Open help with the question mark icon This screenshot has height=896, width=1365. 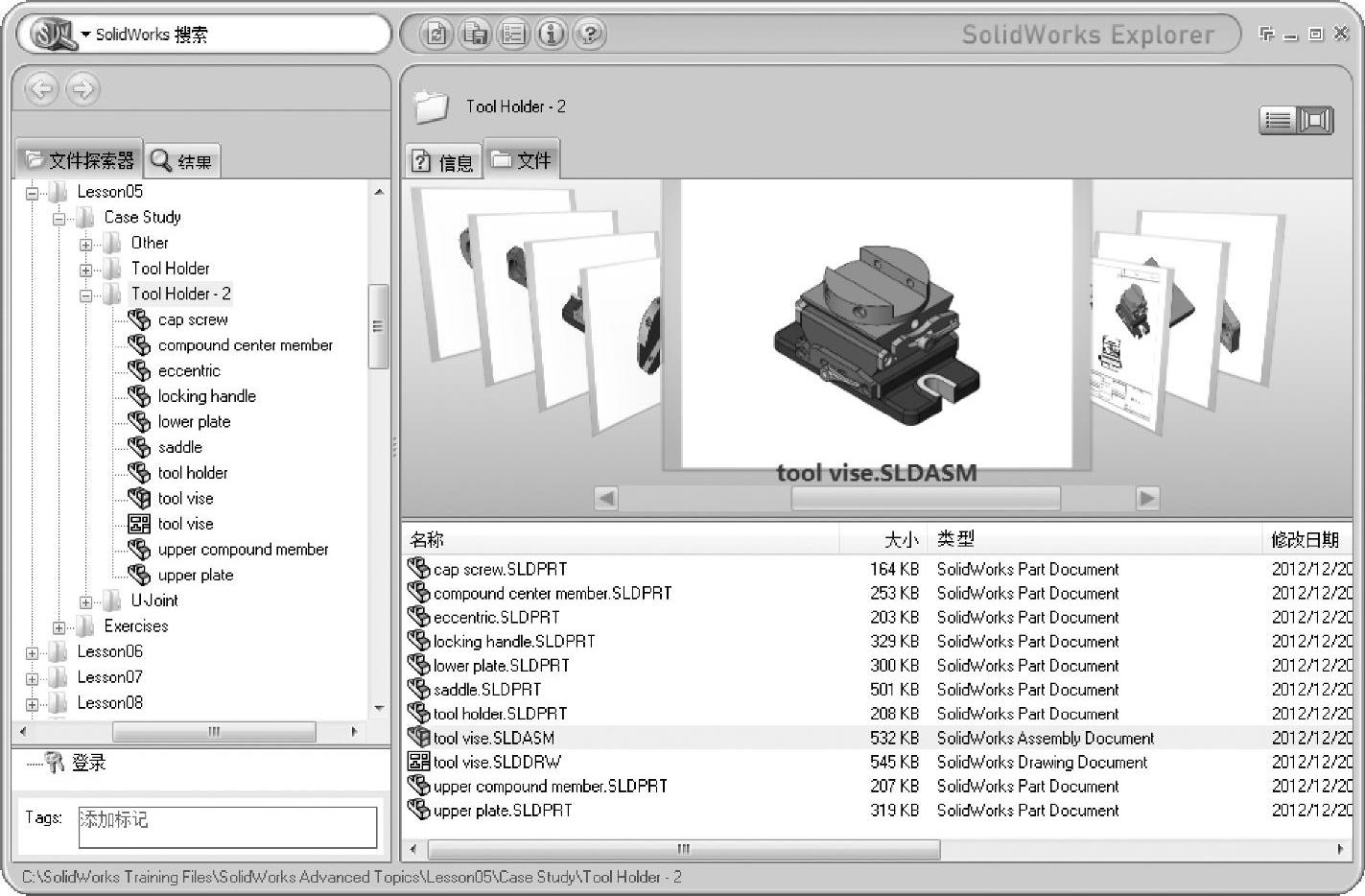(589, 35)
